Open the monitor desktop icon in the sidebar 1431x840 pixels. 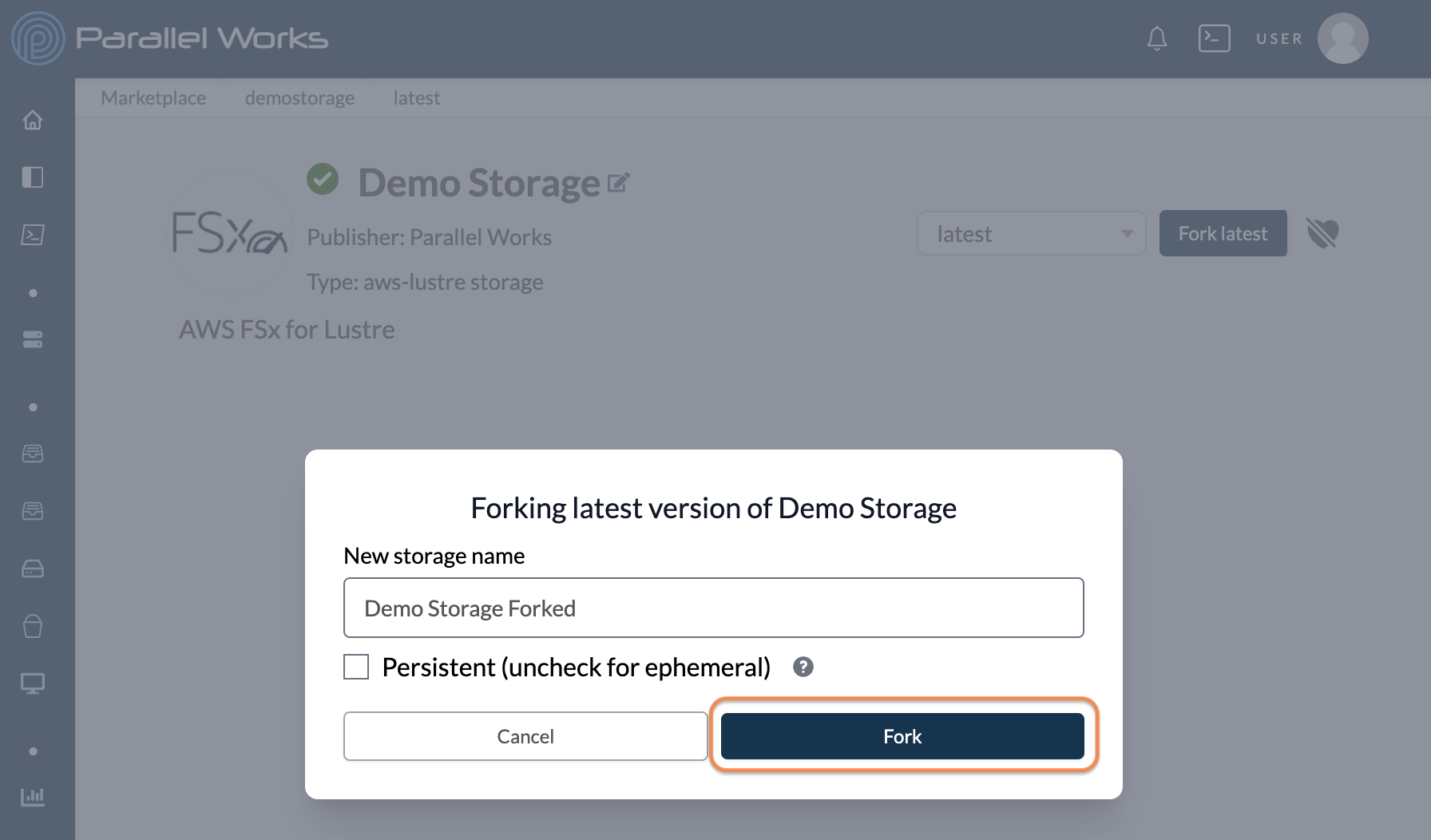tap(33, 683)
